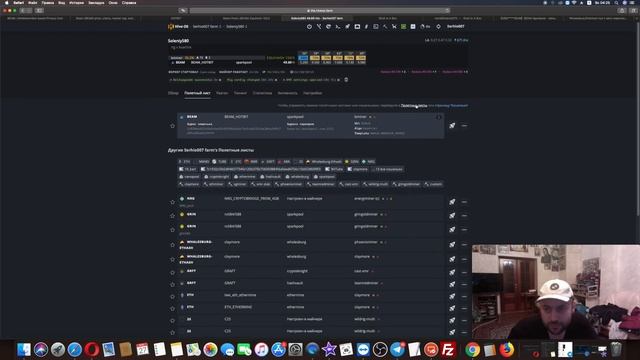Open options menu for ETH_ETHERMINE row
Image resolution: width=640 pixels, height=360 pixels.
coord(464,308)
